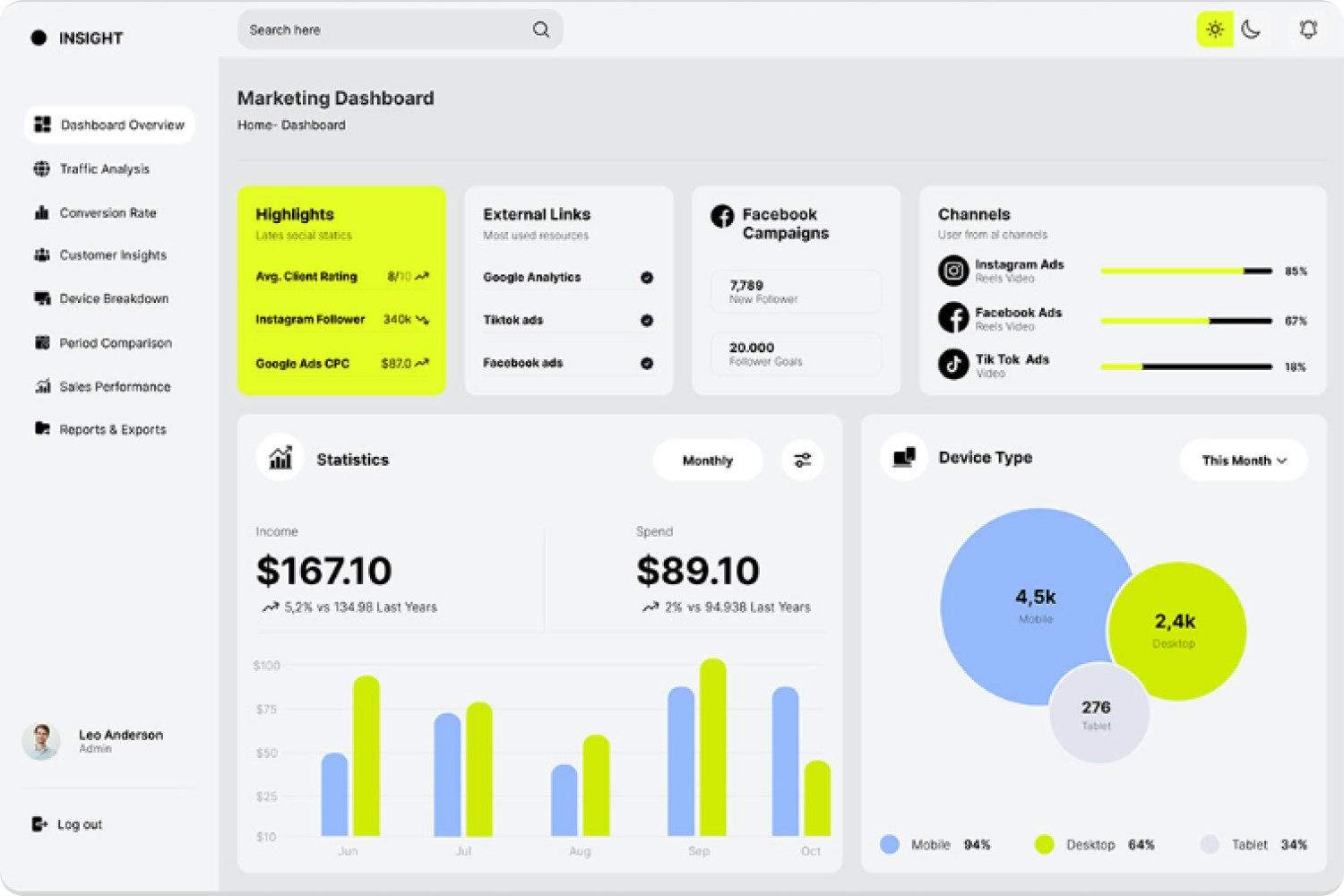Click the Instagram Ads progress bar
Screen dimensions: 1344x896
click(1186, 271)
